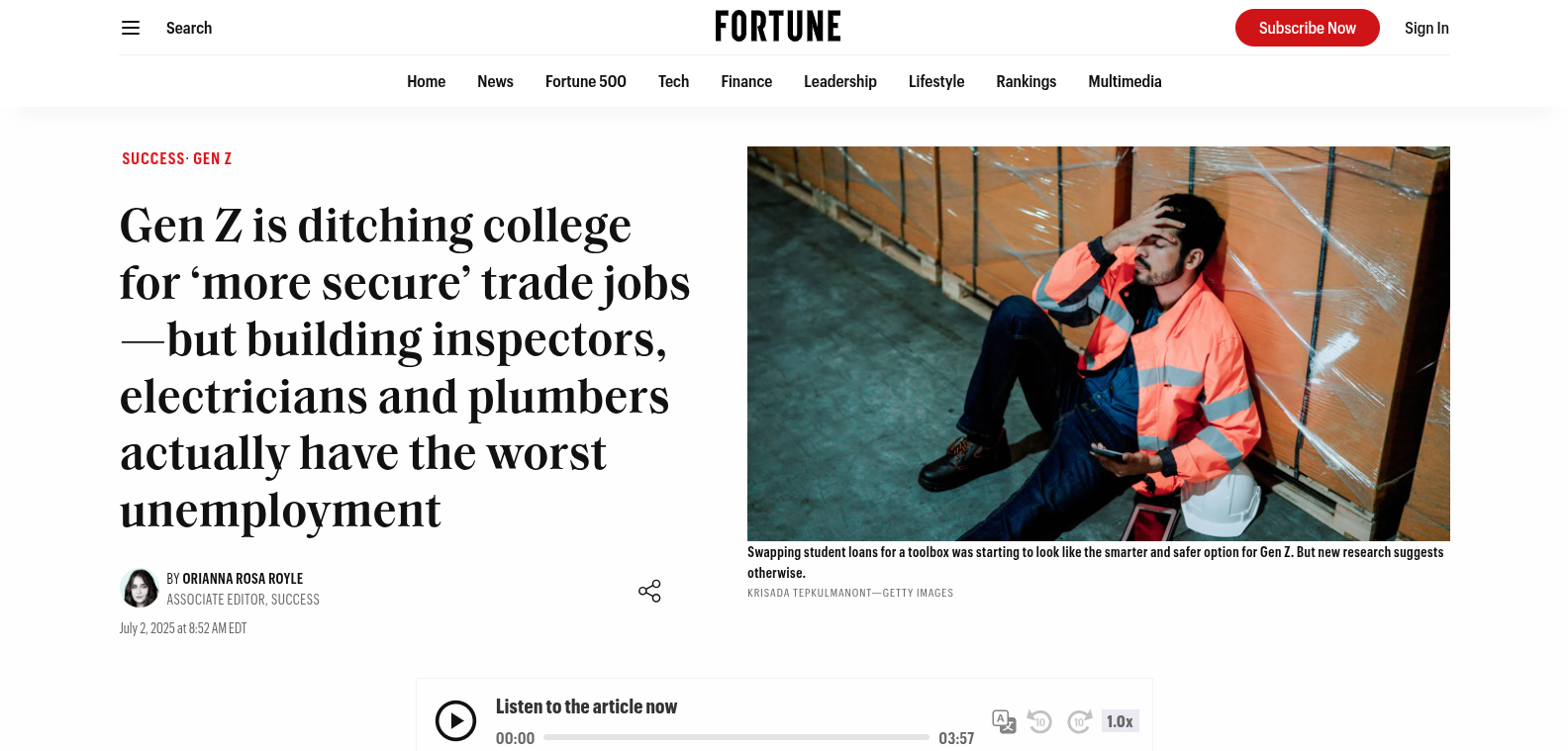This screenshot has height=751, width=1568.
Task: Click Orianna Rosa Royle's author avatar
Action: pyautogui.click(x=140, y=588)
